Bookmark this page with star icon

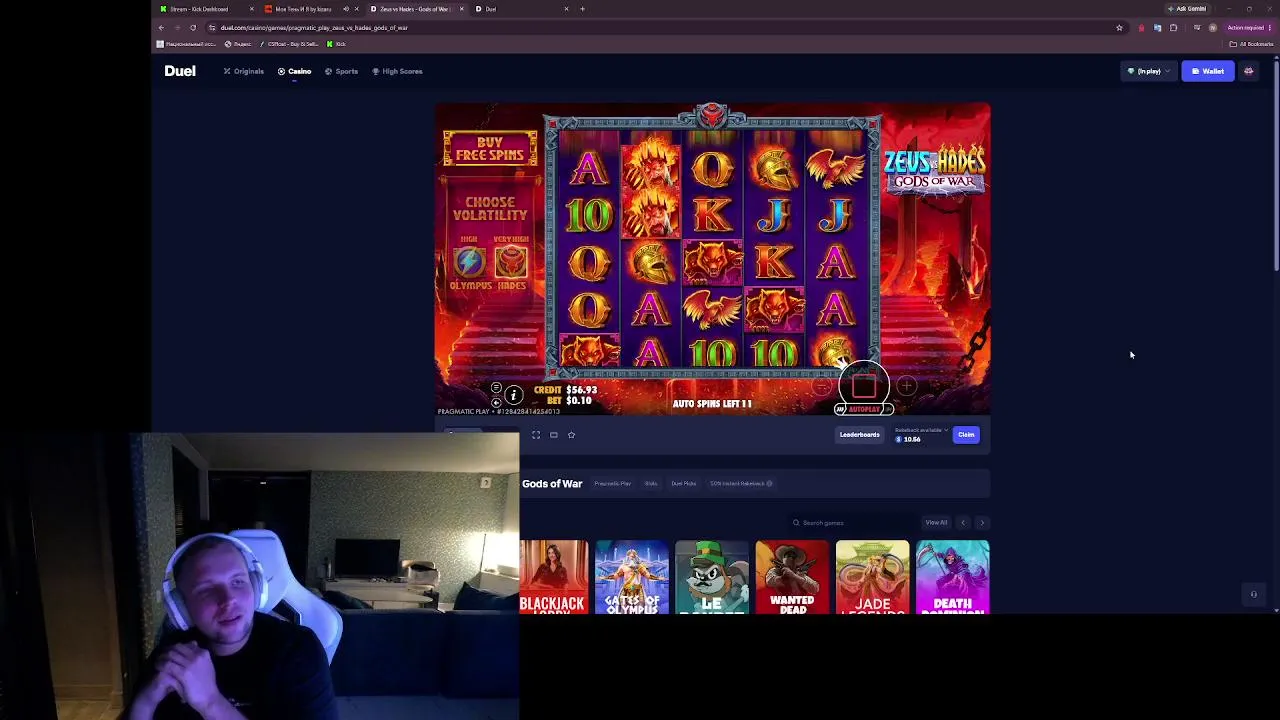(x=1119, y=28)
